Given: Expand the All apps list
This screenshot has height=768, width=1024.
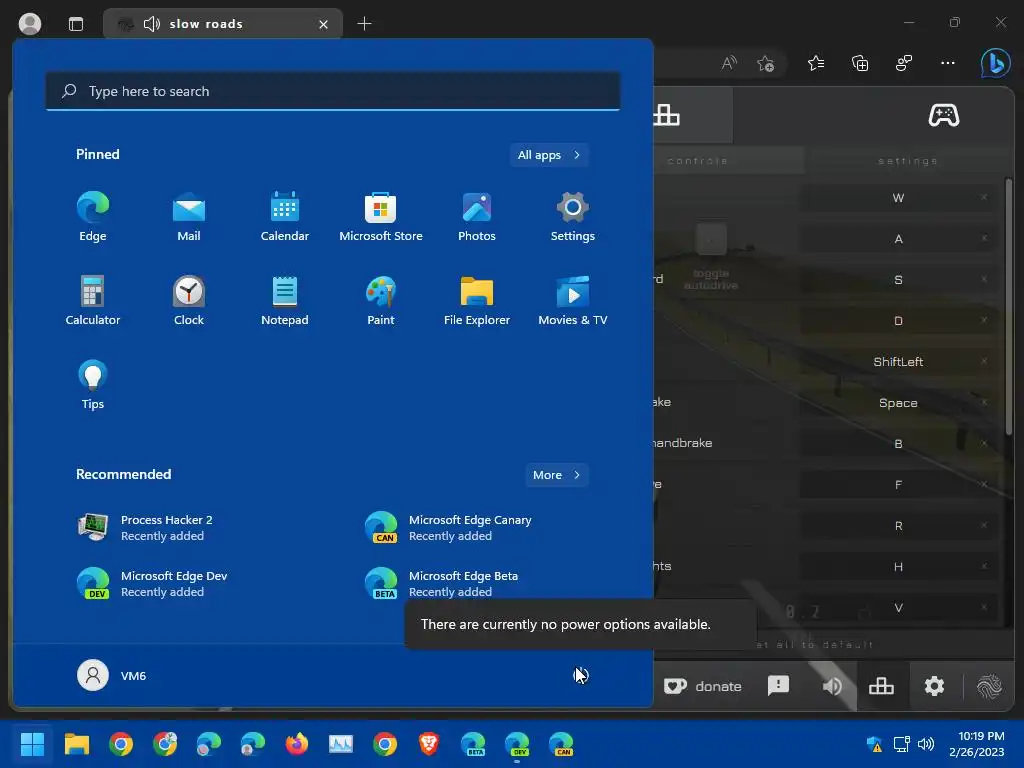Looking at the screenshot, I should click(x=549, y=155).
